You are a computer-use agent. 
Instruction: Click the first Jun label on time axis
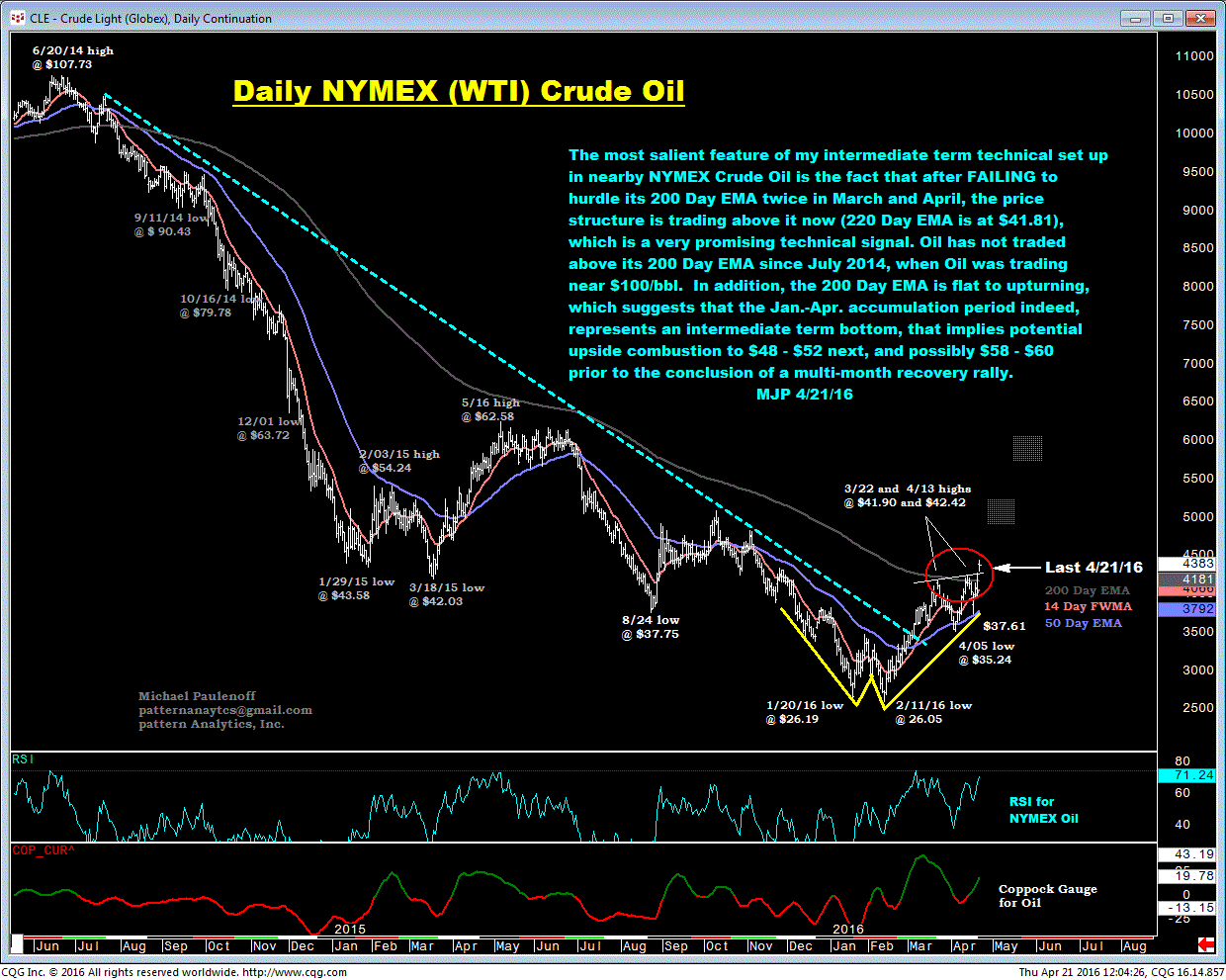tap(46, 946)
